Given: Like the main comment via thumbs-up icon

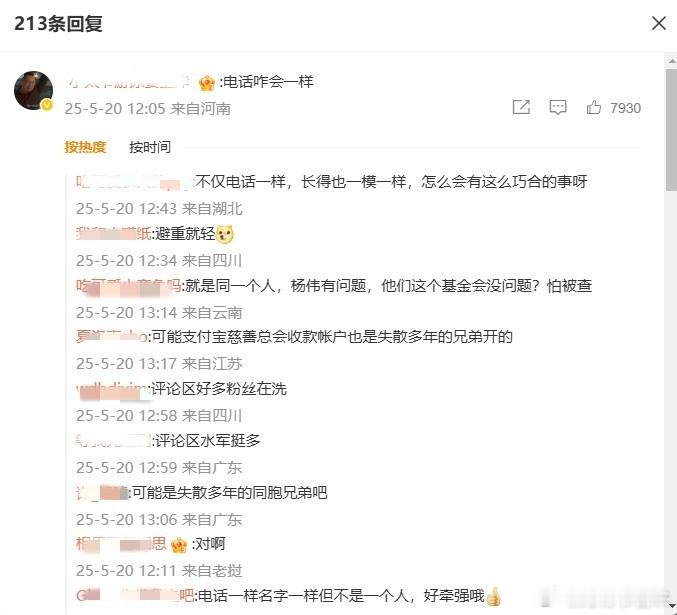Looking at the screenshot, I should pos(594,107).
